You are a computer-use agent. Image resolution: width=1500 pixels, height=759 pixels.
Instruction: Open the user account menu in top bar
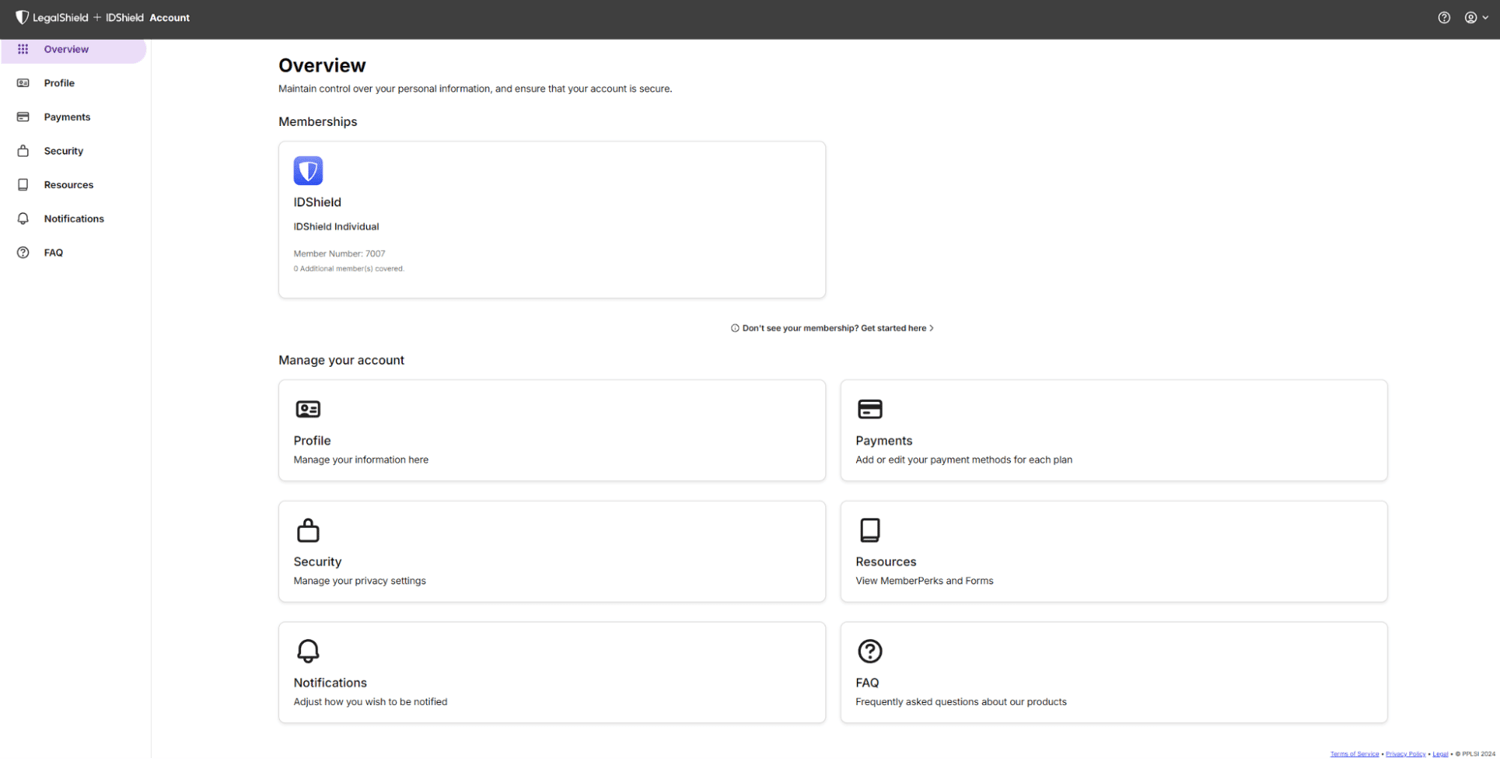pos(1477,18)
